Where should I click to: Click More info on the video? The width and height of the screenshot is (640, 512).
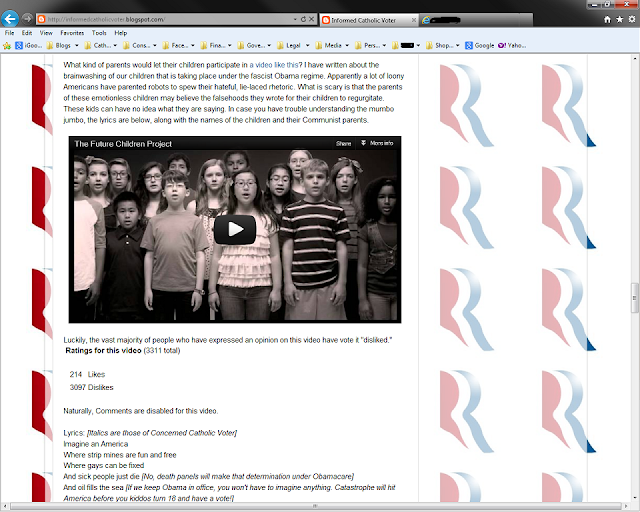point(377,143)
